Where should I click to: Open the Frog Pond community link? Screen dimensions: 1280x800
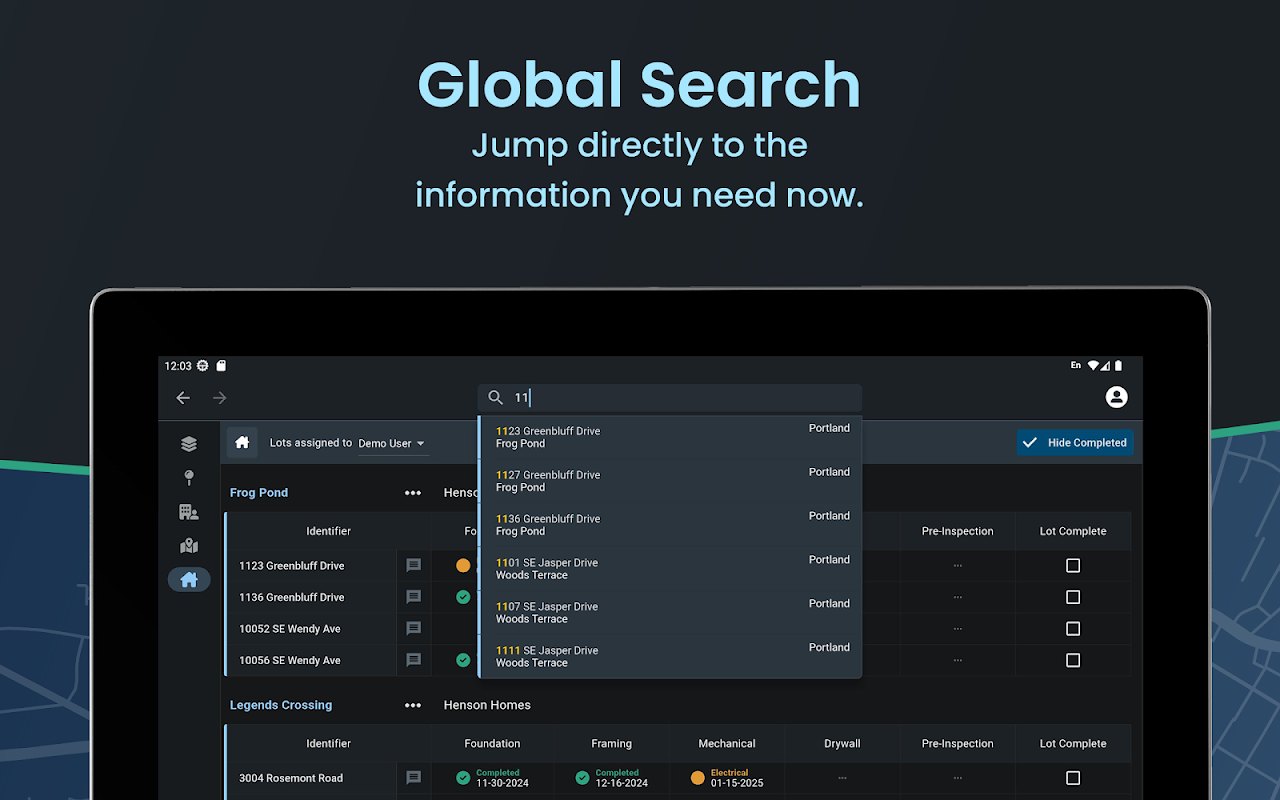(x=259, y=493)
